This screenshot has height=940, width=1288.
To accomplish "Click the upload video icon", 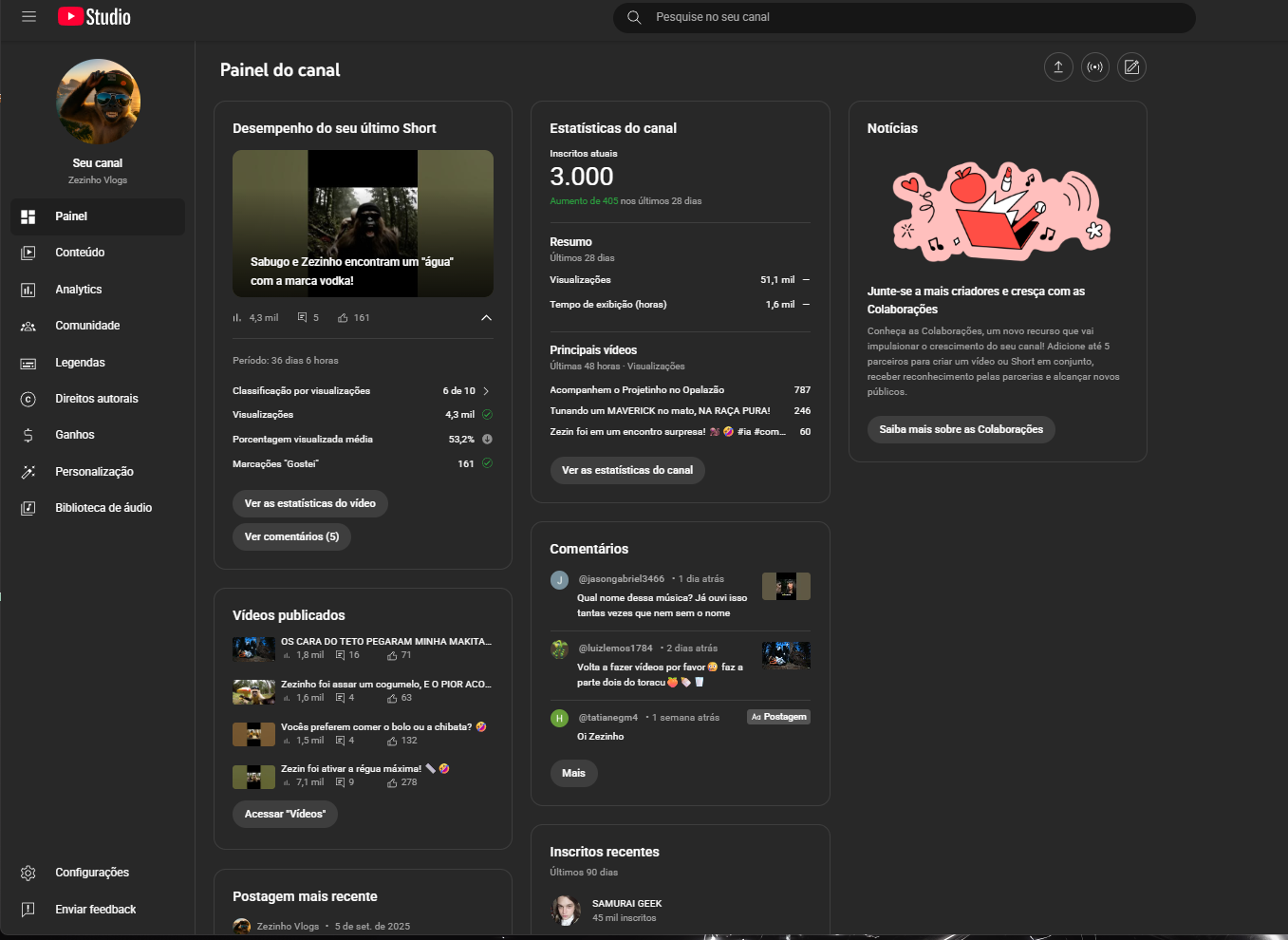I will click(1058, 67).
